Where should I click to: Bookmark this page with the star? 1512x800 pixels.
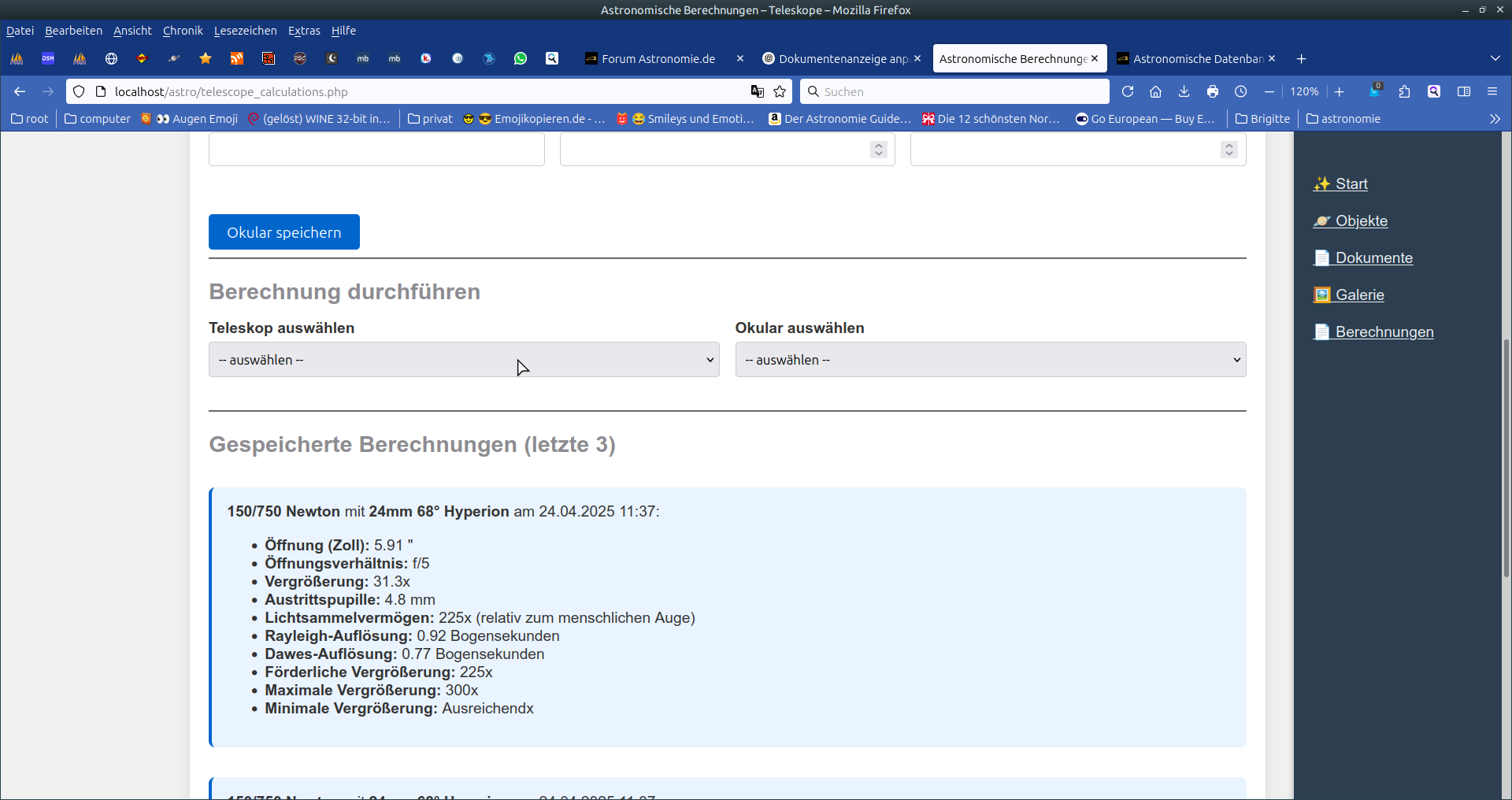pos(780,91)
